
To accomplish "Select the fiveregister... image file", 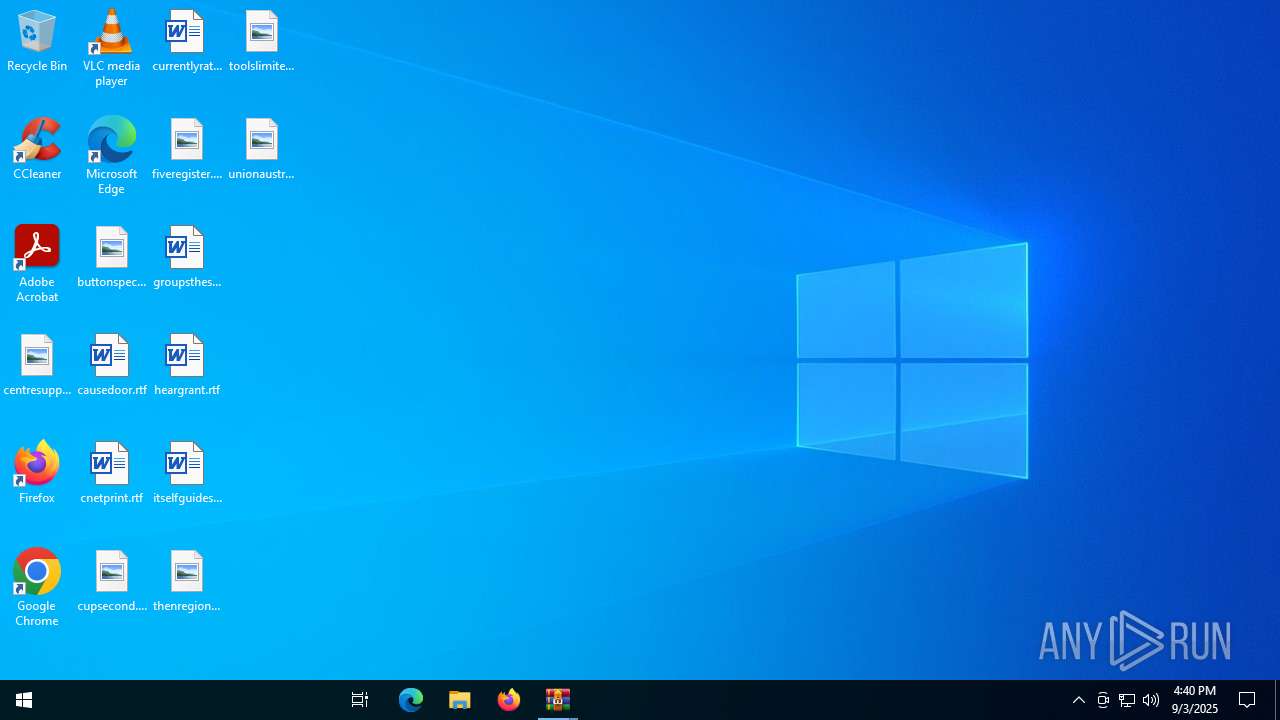I will pos(187,150).
